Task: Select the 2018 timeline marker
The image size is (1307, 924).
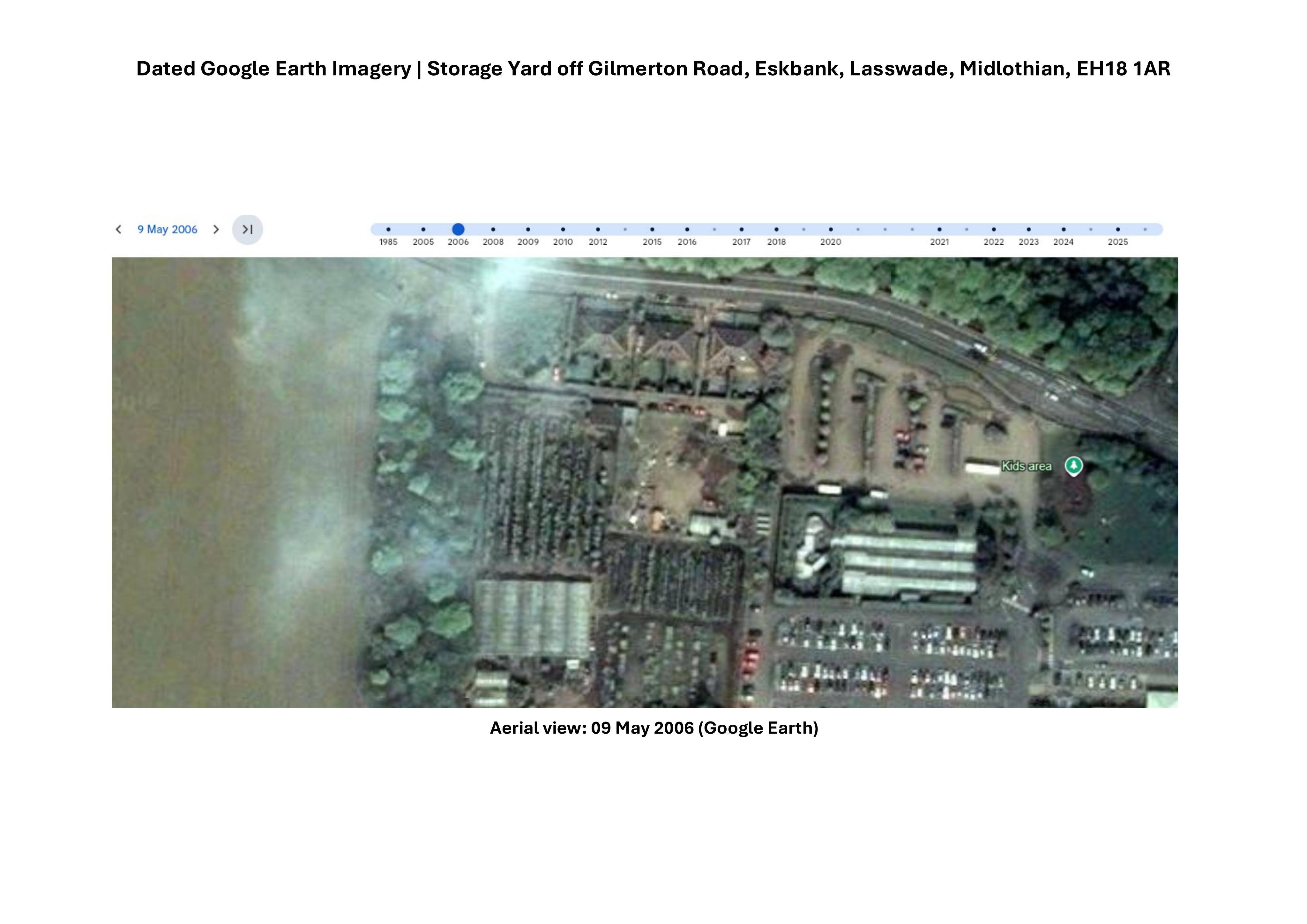Action: click(x=776, y=229)
